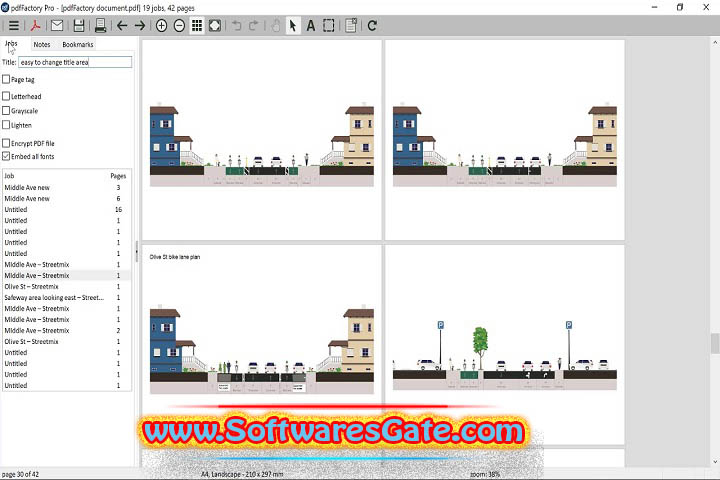Click the zoom 38% status indicator
Screen dimensions: 720x480
click(x=485, y=474)
